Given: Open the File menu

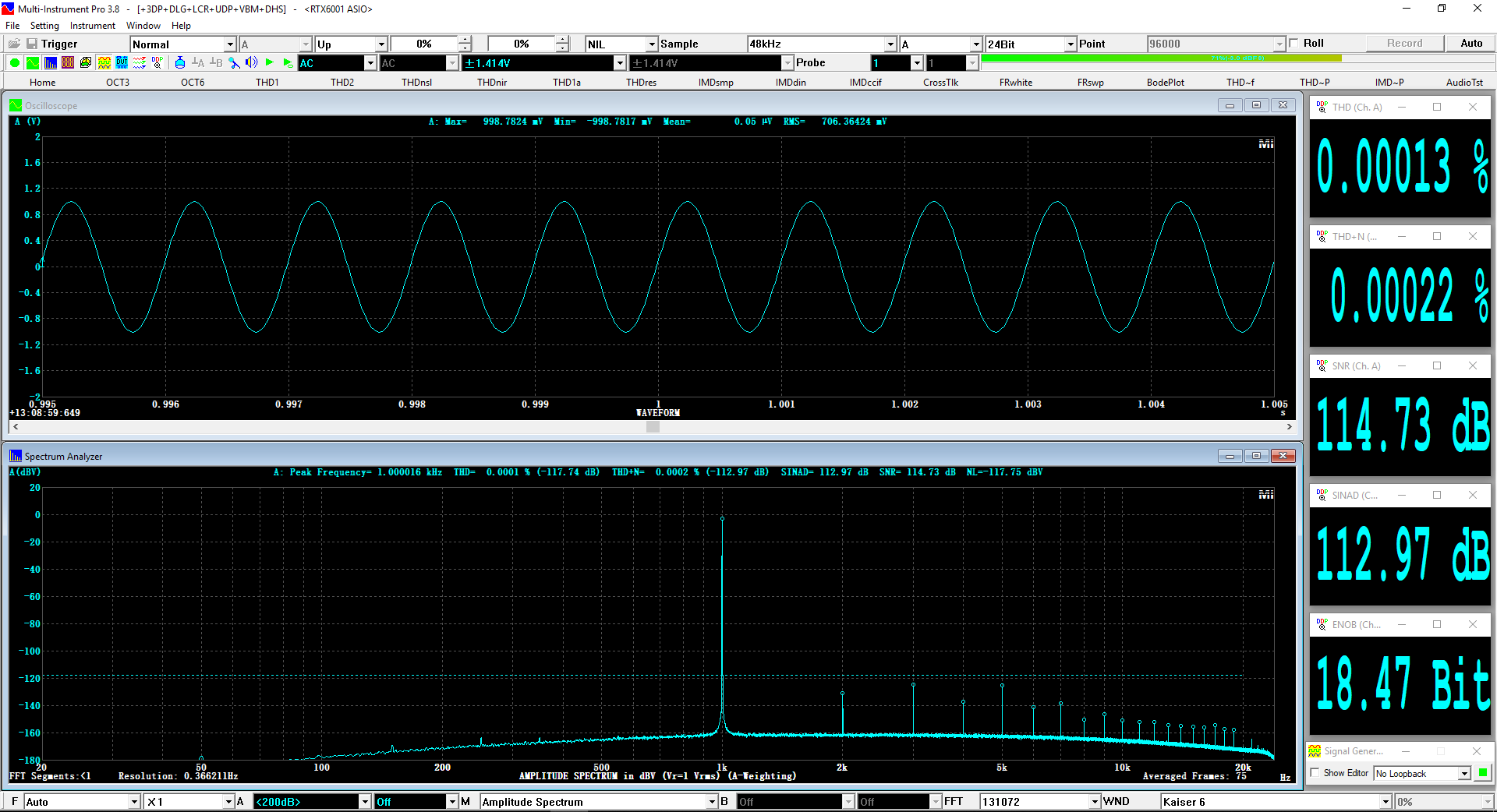Looking at the screenshot, I should [12, 26].
